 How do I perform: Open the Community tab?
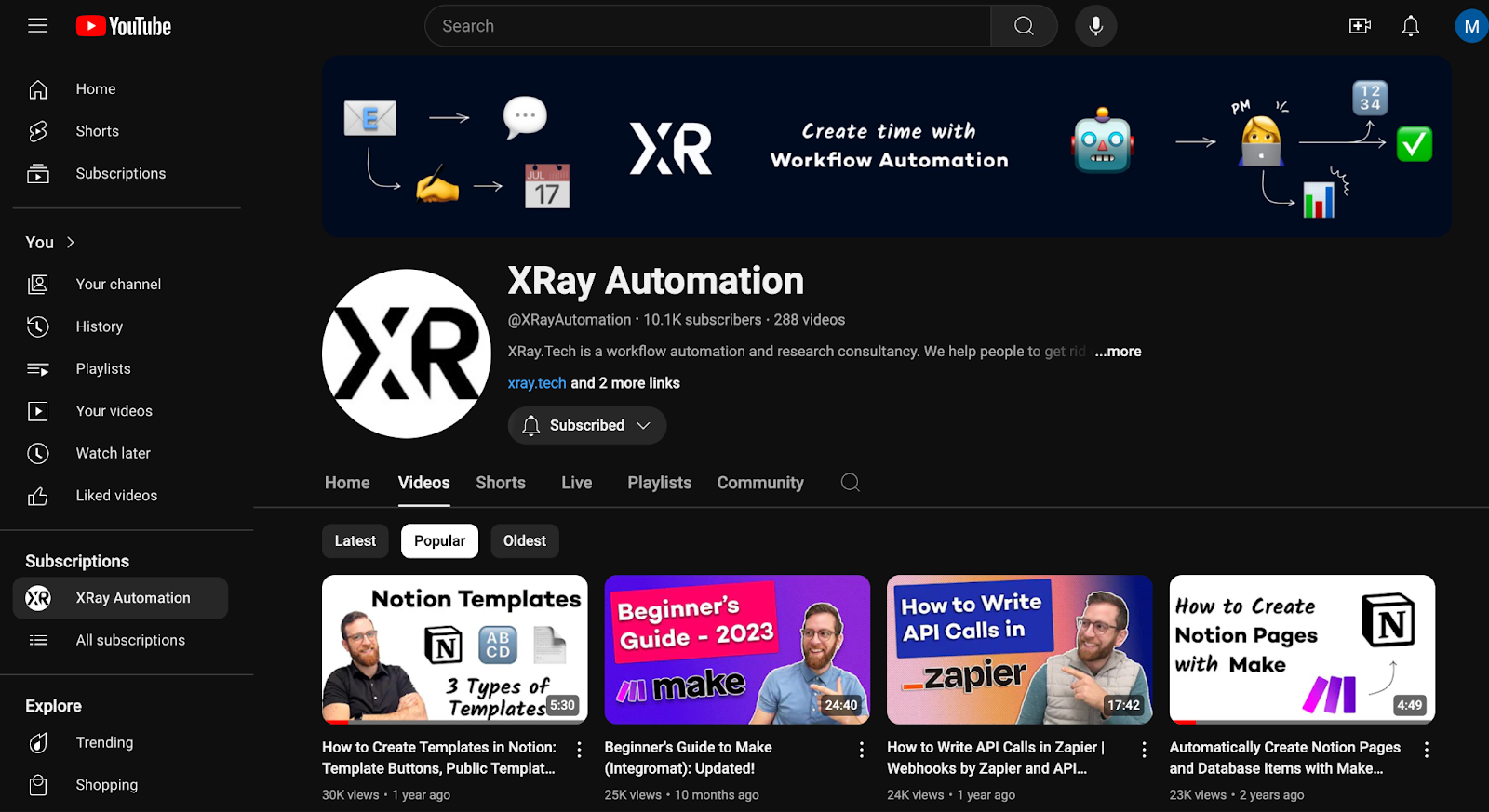coord(760,483)
